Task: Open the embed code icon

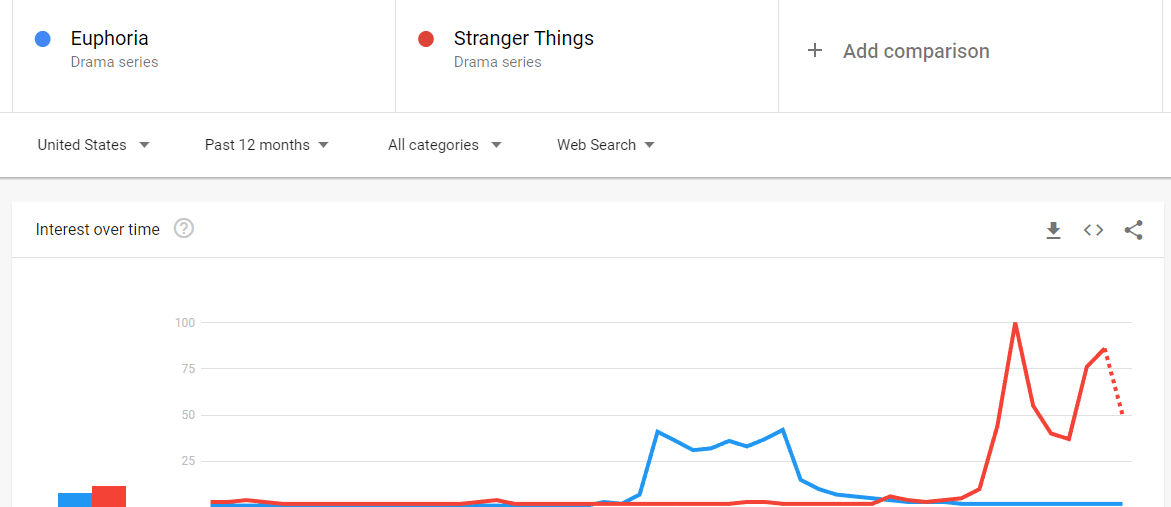Action: (x=1093, y=230)
